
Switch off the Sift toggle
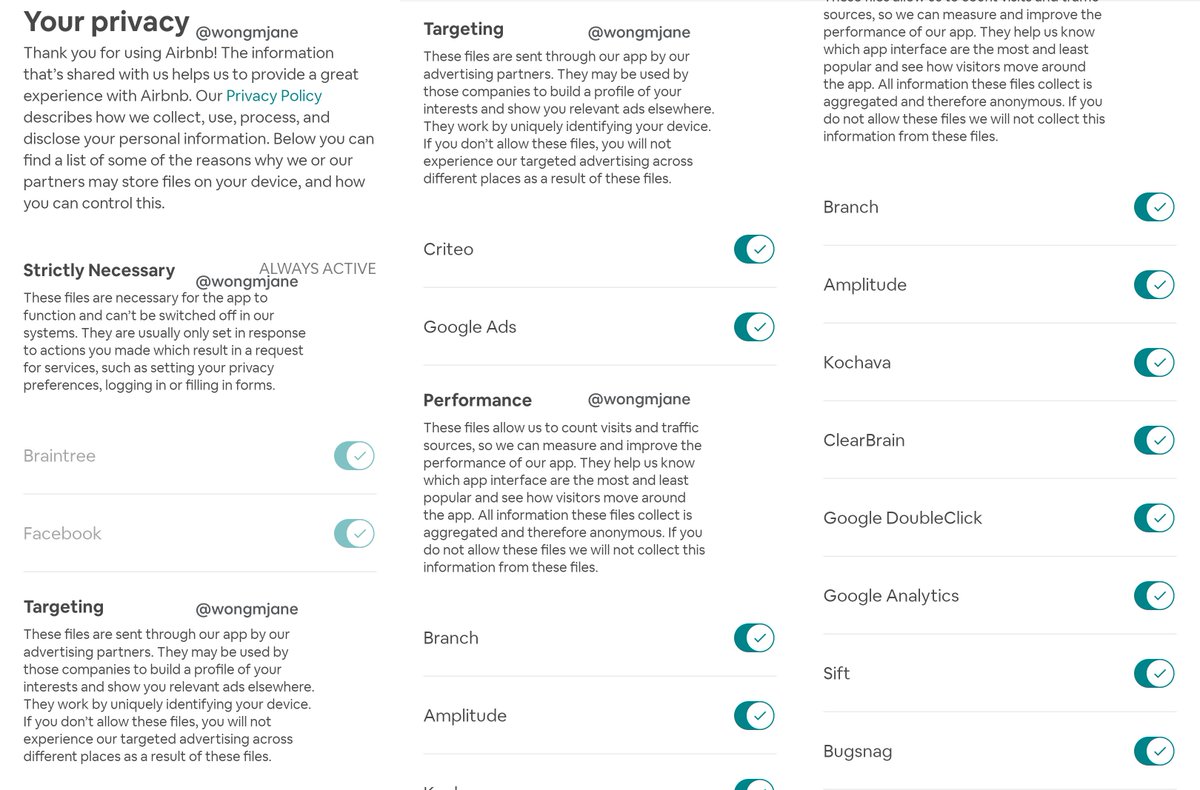tap(1154, 674)
